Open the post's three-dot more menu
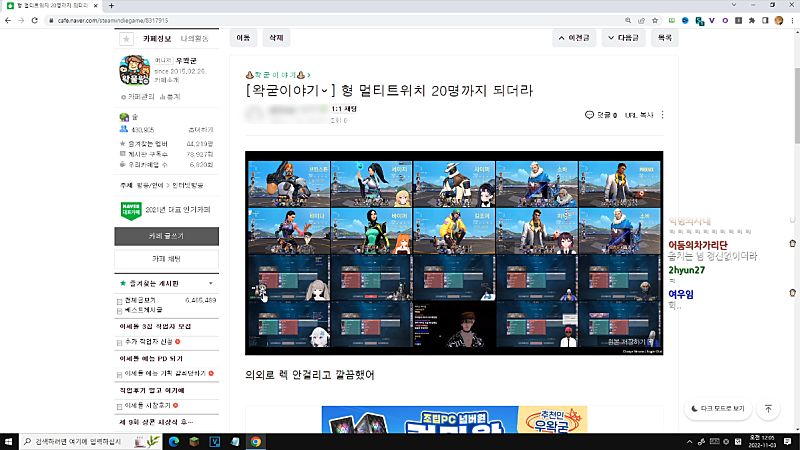The image size is (800, 450). [x=662, y=115]
